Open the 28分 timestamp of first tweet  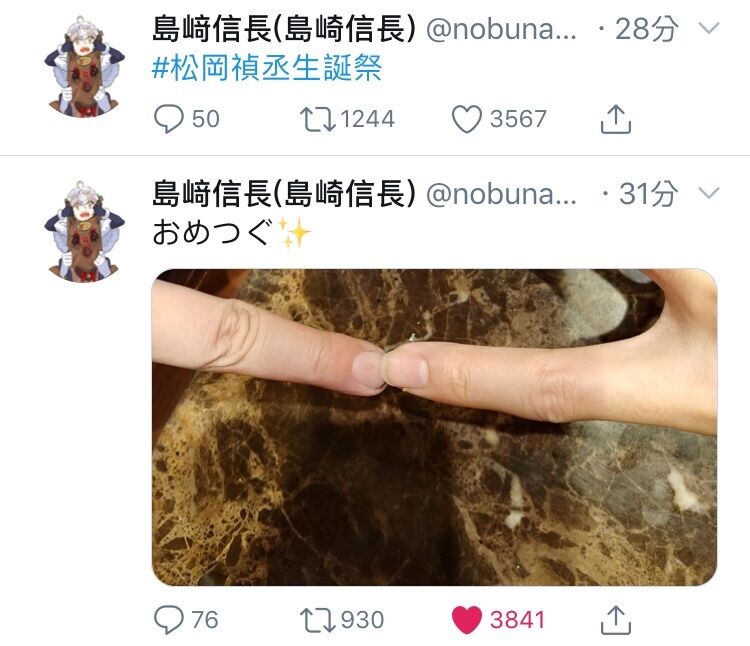[646, 29]
